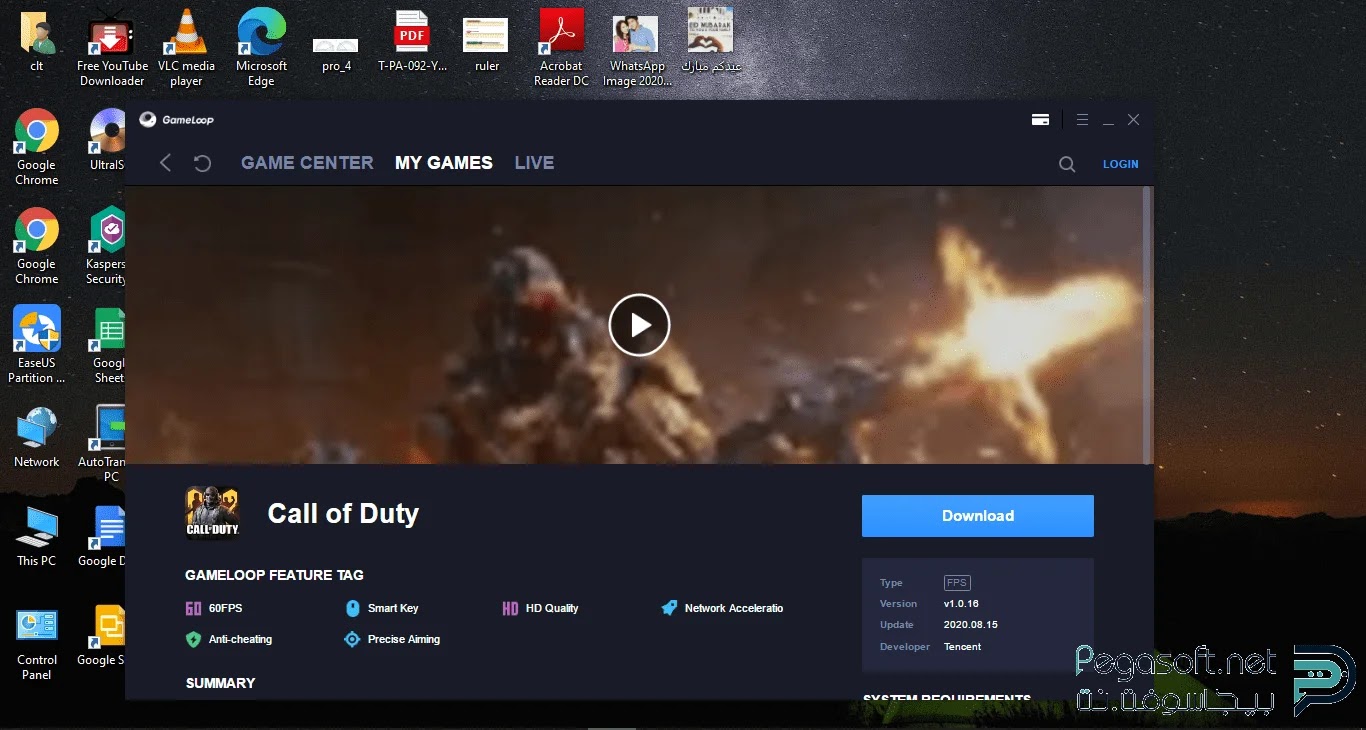Viewport: 1366px width, 730px height.
Task: Click the GameLoop logo in title bar
Action: (176, 120)
